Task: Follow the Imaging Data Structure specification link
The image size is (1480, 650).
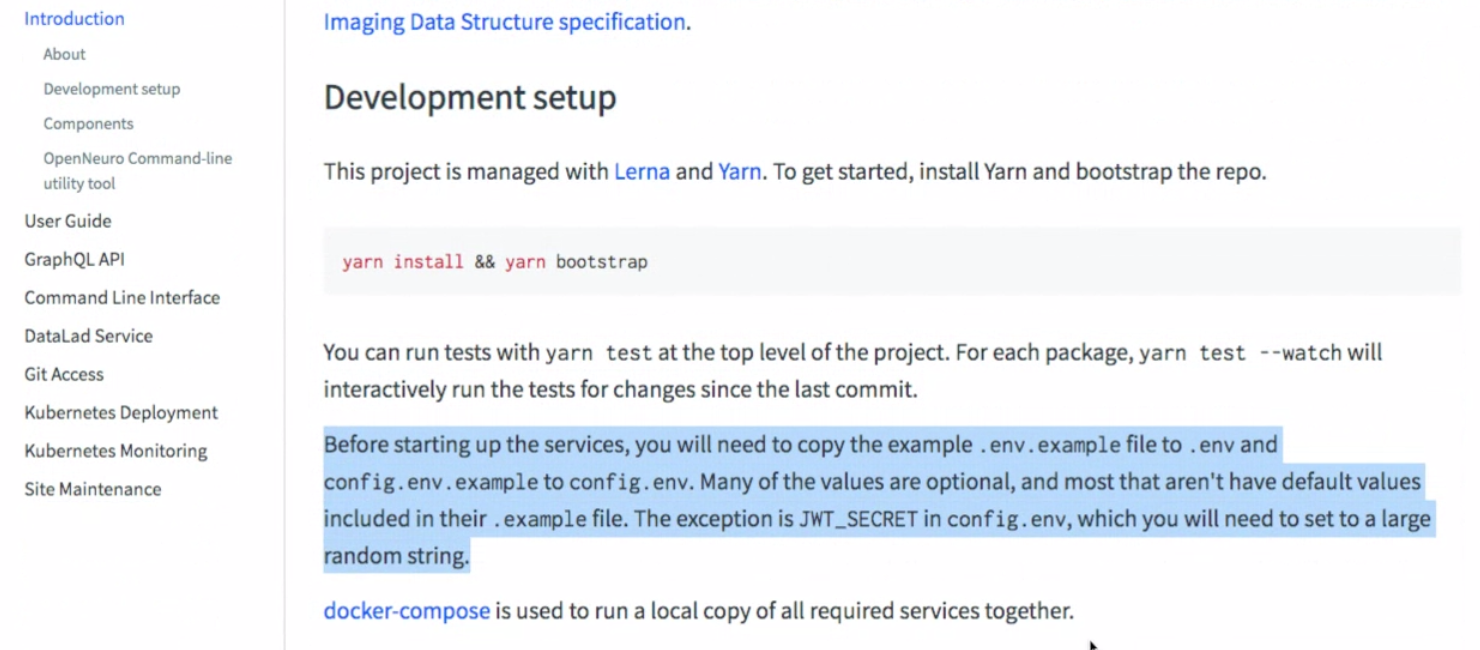Action: [501, 21]
